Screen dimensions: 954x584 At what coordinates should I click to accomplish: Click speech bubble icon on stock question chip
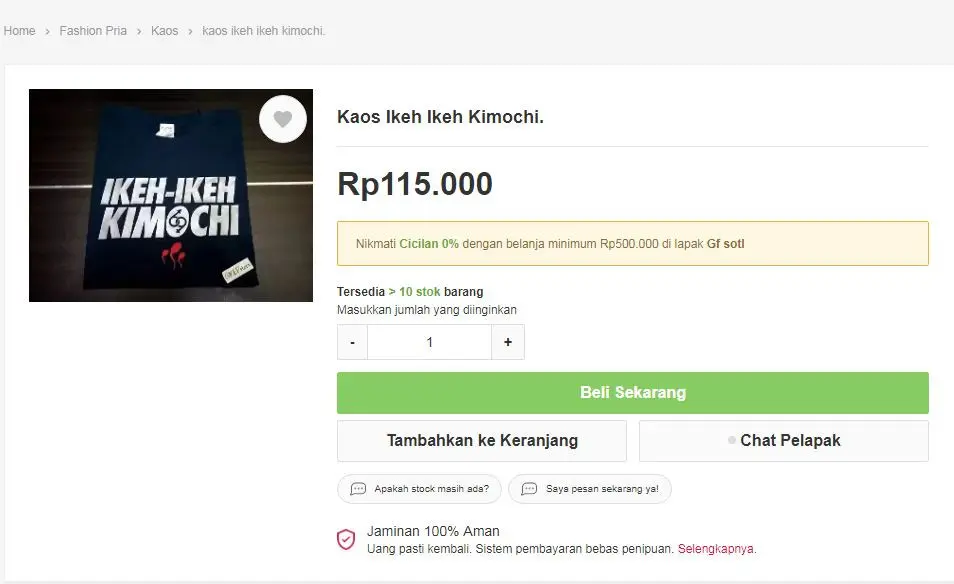(357, 489)
